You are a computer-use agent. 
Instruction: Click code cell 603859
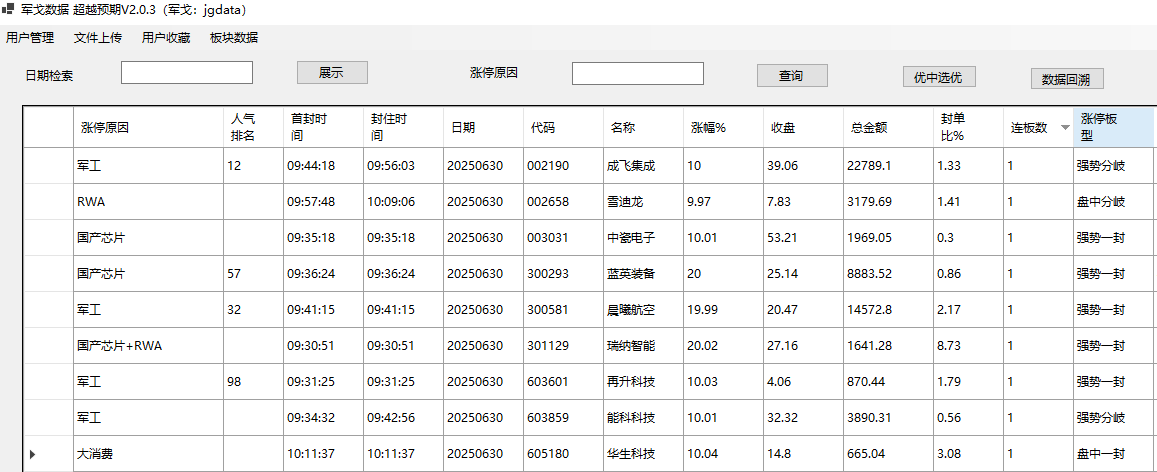click(563, 418)
